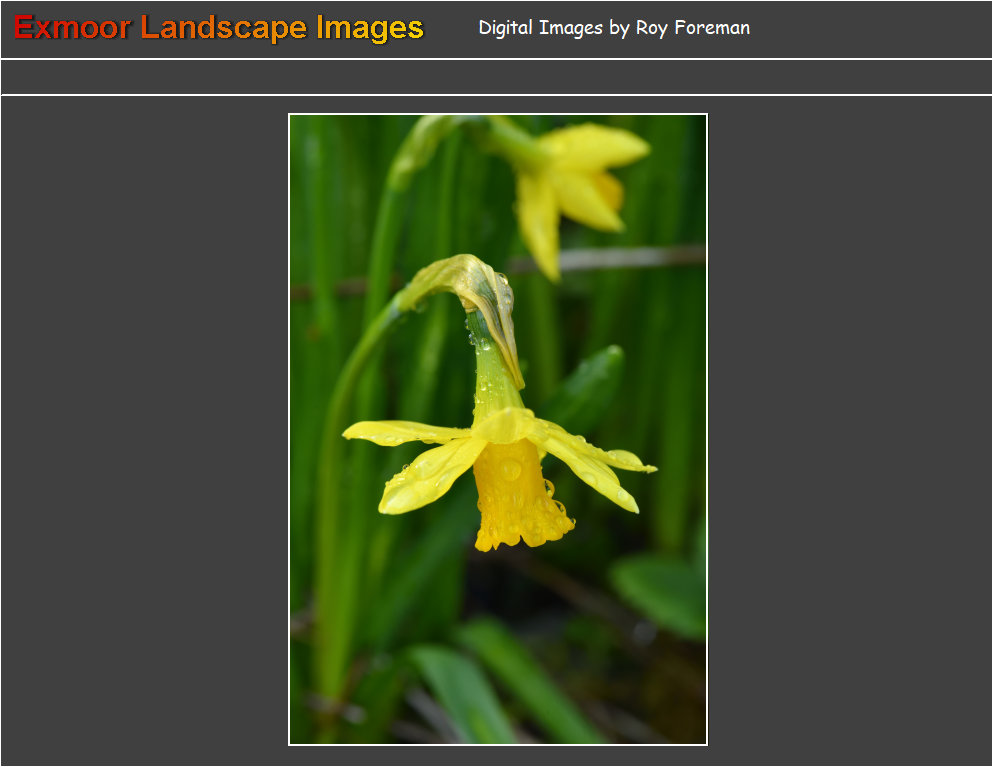Viewport: 993px width, 767px height.
Task: Click the Exmoor Landscape Images site title
Action: [218, 28]
